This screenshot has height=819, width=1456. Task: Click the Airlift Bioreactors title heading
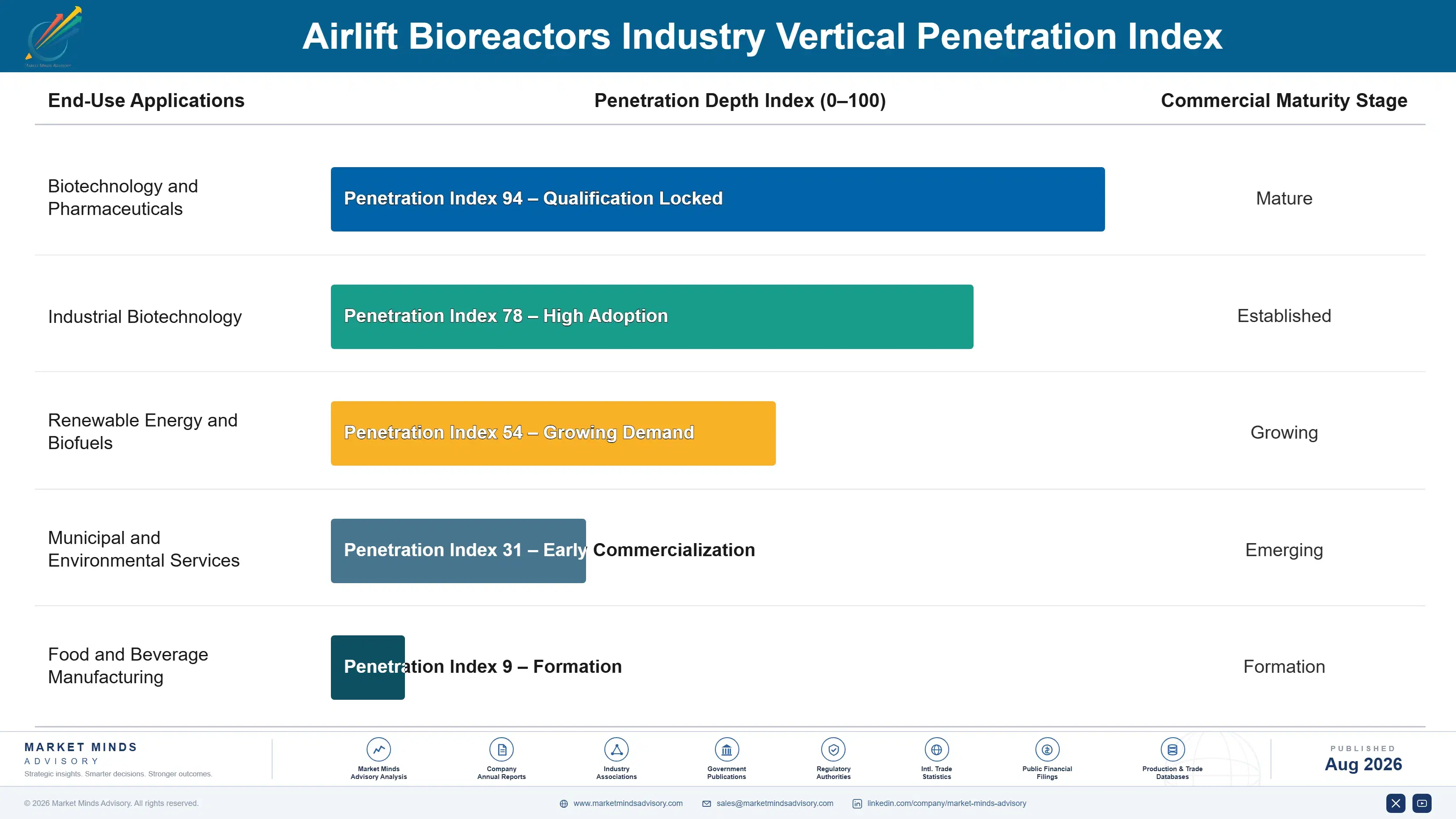(x=762, y=37)
